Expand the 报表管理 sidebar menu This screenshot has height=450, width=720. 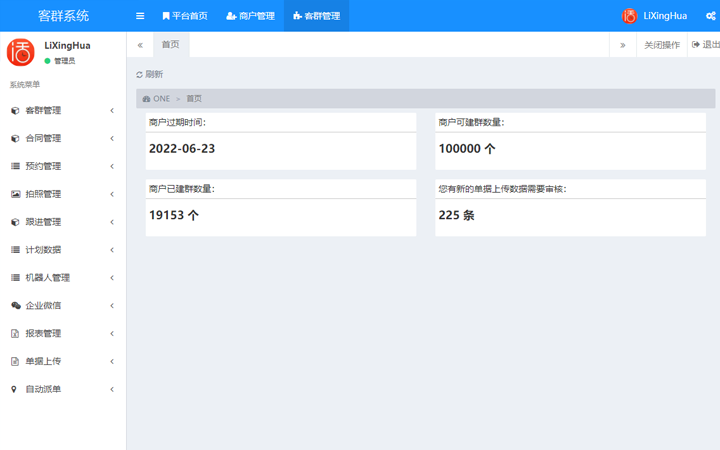(x=62, y=334)
